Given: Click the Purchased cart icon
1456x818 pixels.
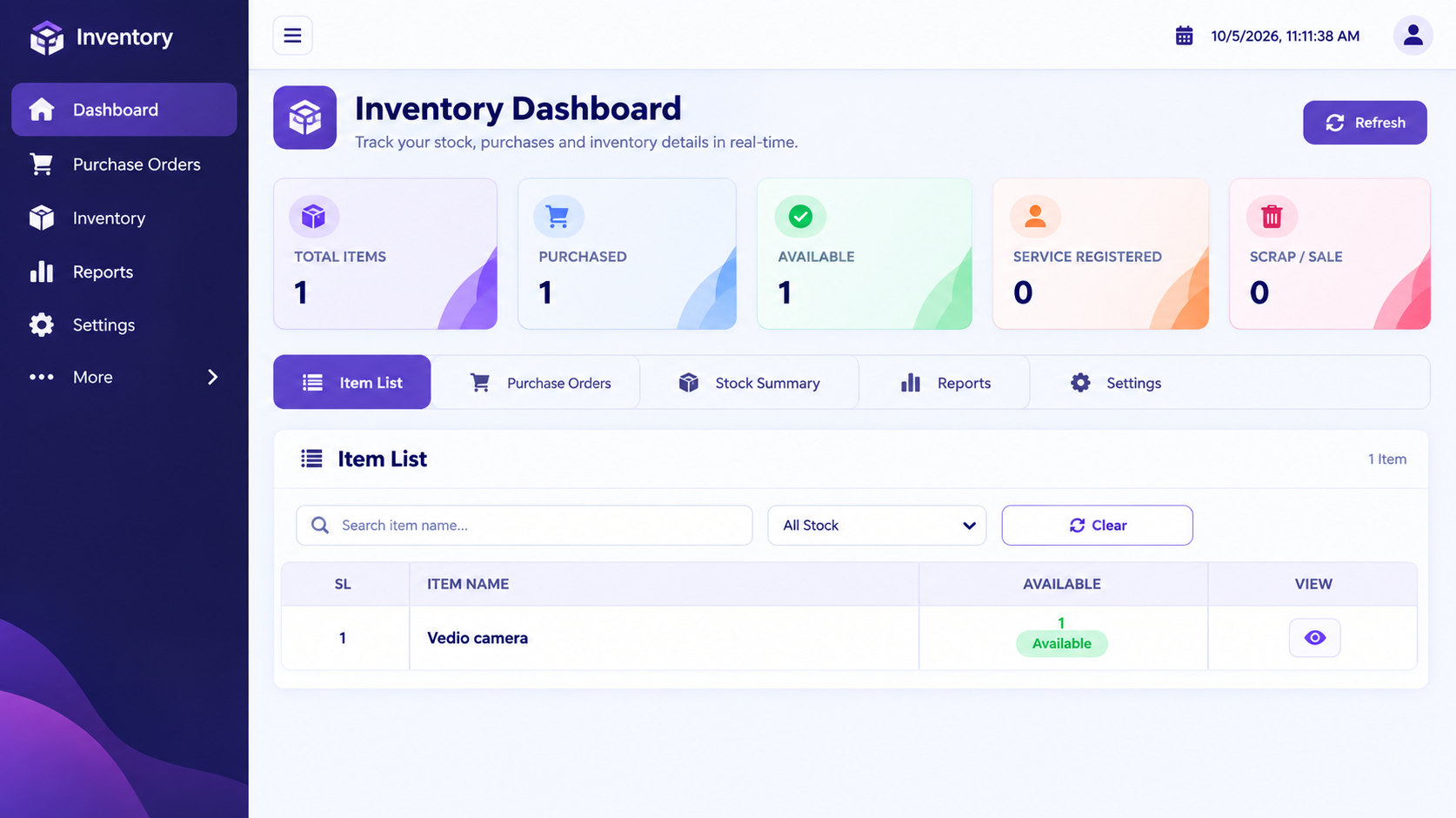Looking at the screenshot, I should 558,216.
